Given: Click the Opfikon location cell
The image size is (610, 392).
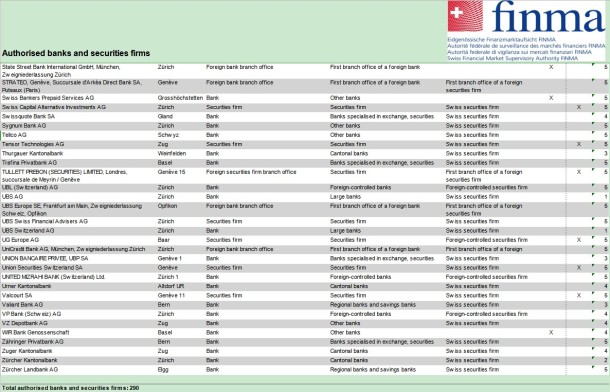Looking at the screenshot, I should [x=167, y=206].
